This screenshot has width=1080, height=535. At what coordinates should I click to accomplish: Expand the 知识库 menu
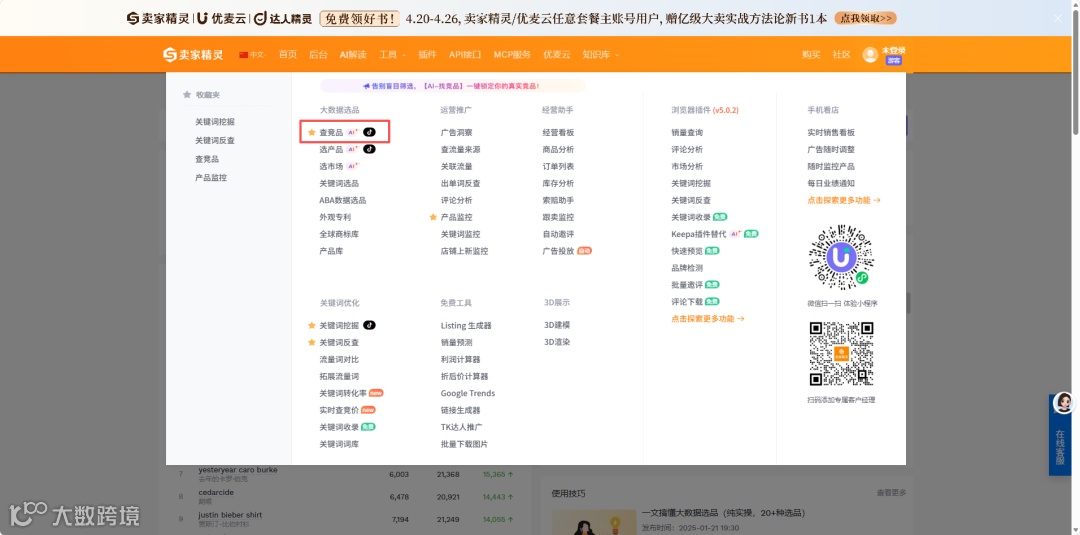(x=601, y=54)
